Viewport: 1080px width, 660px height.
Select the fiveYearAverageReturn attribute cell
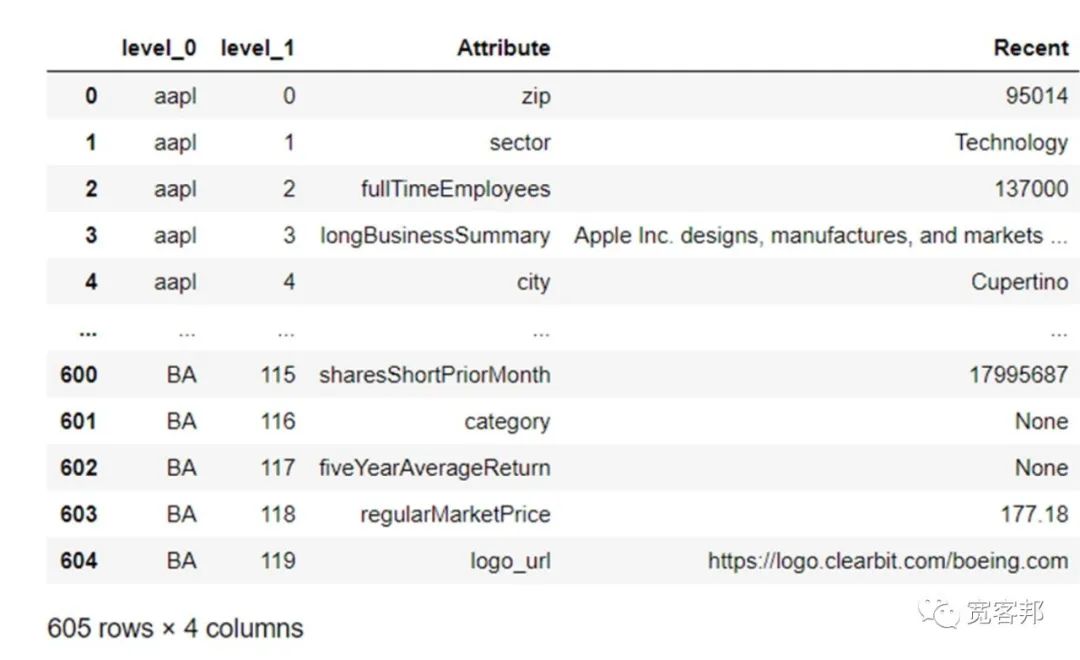[435, 468]
